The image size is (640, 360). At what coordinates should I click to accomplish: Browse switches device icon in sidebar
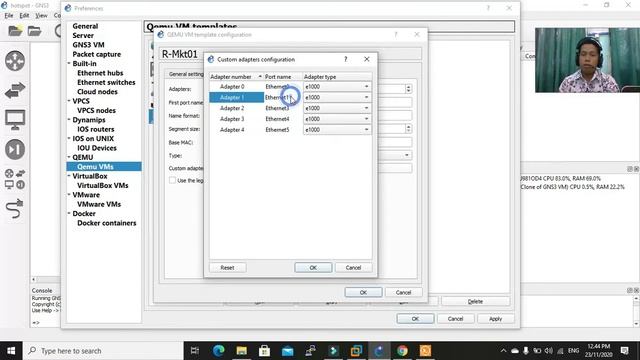15,90
